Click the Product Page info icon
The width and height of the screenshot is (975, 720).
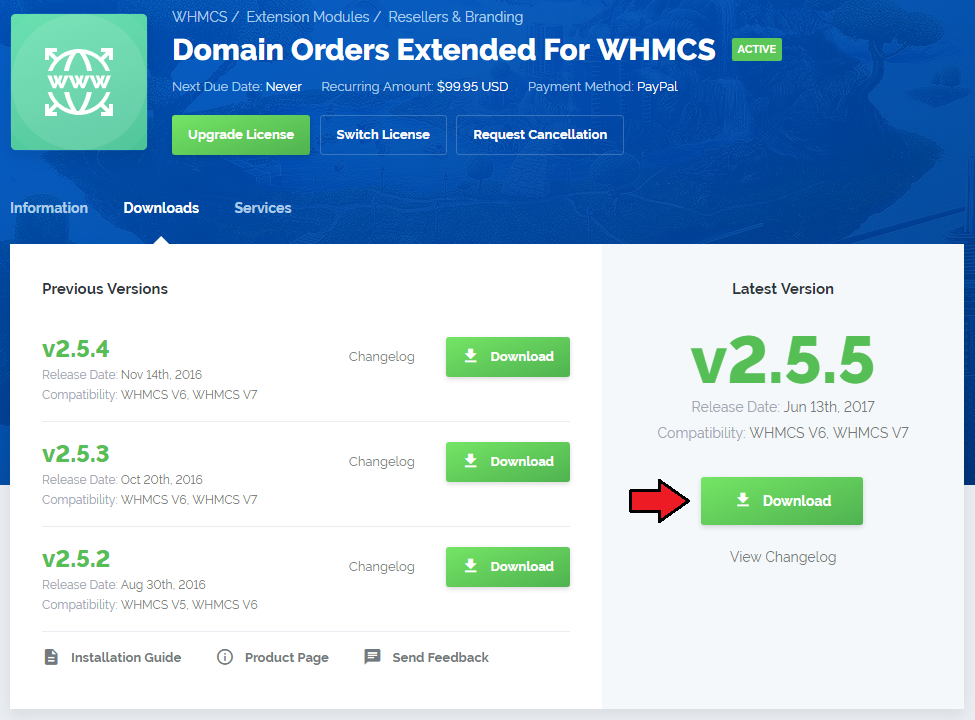pos(224,657)
